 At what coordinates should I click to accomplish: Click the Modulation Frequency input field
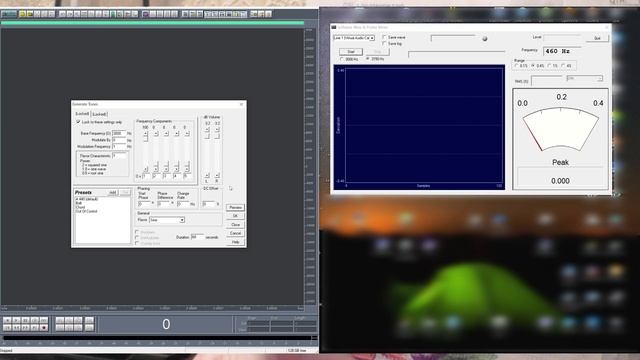click(119, 147)
